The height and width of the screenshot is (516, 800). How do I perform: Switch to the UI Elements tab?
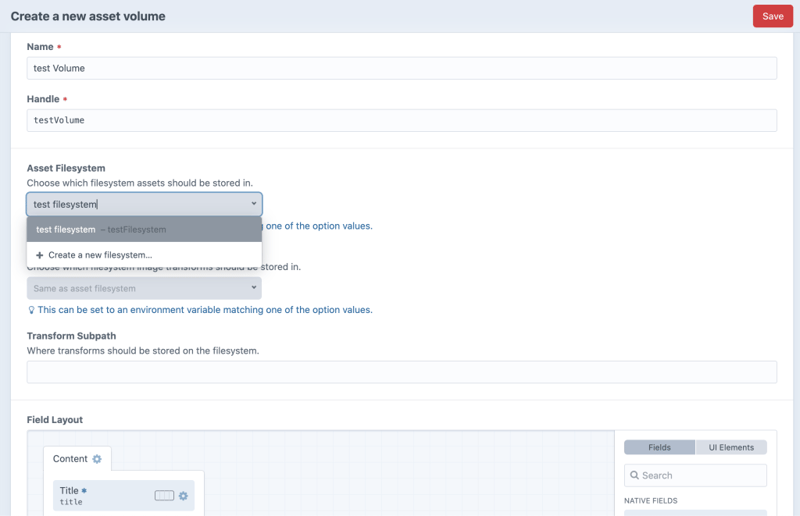731,447
